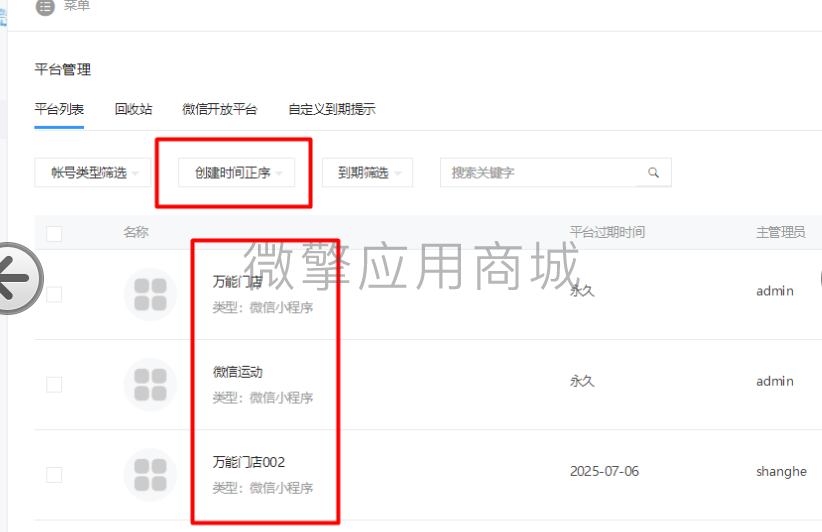
Task: Switch to the 自定义到期提示 tab
Action: pos(332,109)
